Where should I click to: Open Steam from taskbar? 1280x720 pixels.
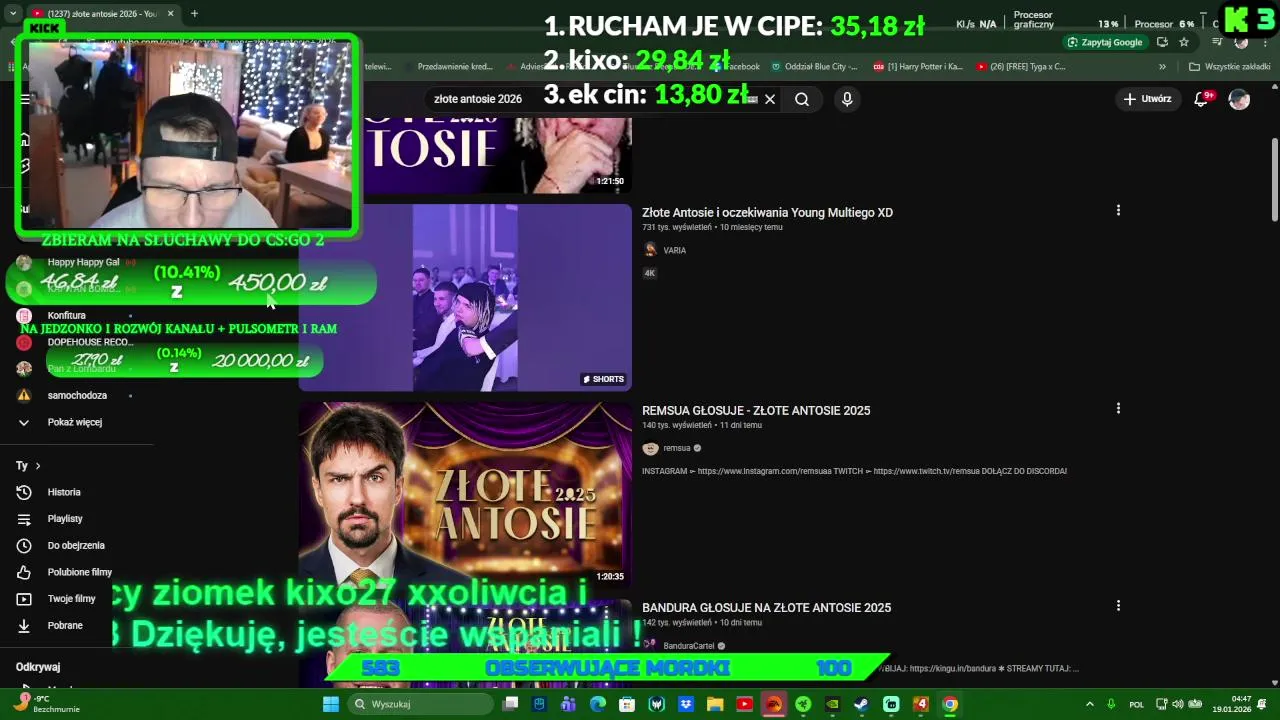point(861,704)
